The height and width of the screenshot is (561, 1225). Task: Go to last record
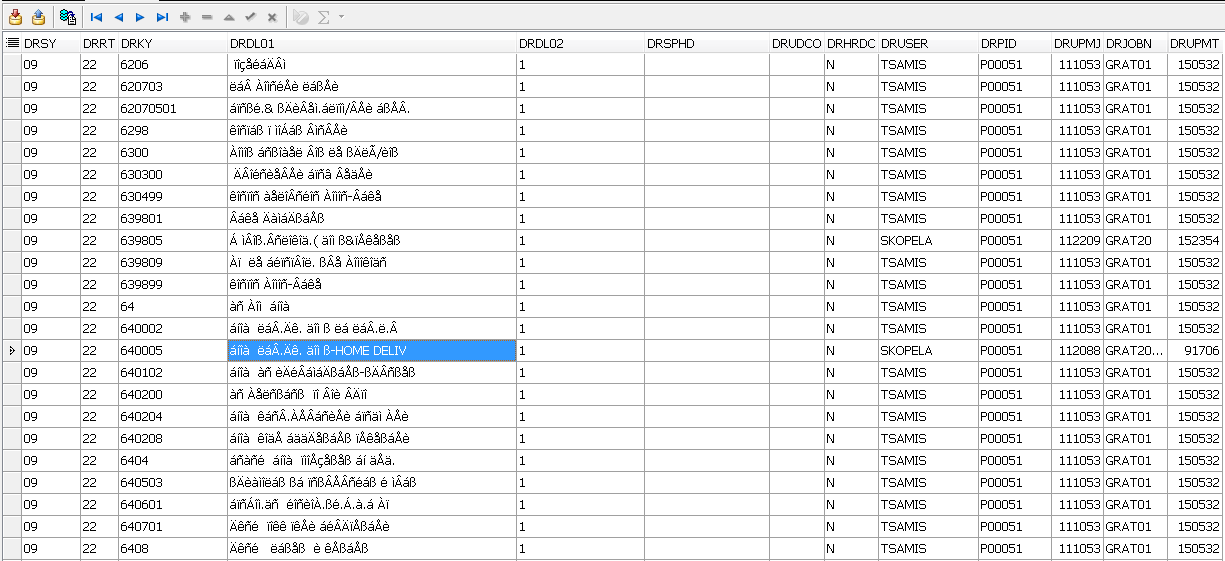[x=162, y=17]
